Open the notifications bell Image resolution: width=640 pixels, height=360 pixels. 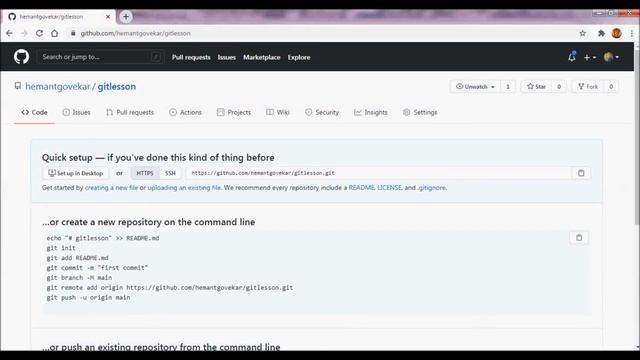(571, 57)
